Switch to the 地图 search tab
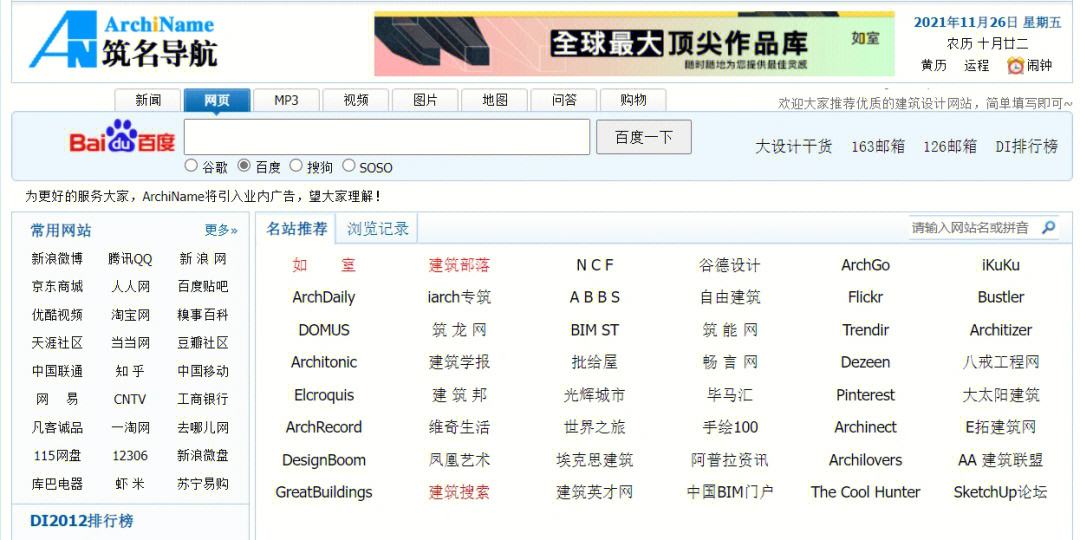This screenshot has height=540, width=1080. (x=495, y=100)
